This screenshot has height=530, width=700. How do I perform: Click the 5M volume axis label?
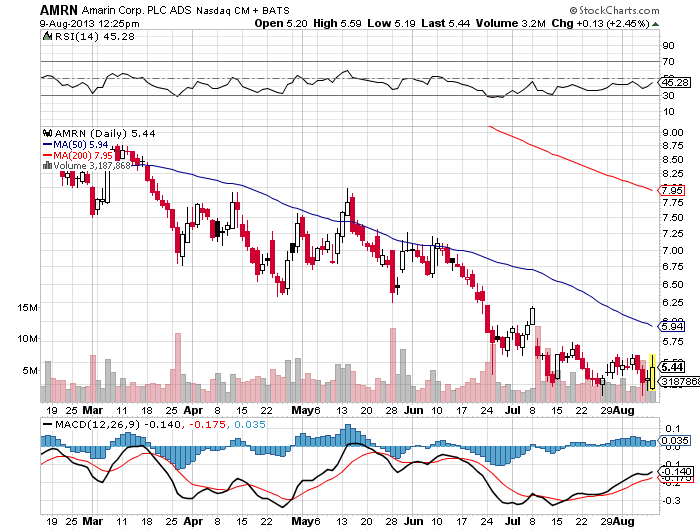(30, 371)
